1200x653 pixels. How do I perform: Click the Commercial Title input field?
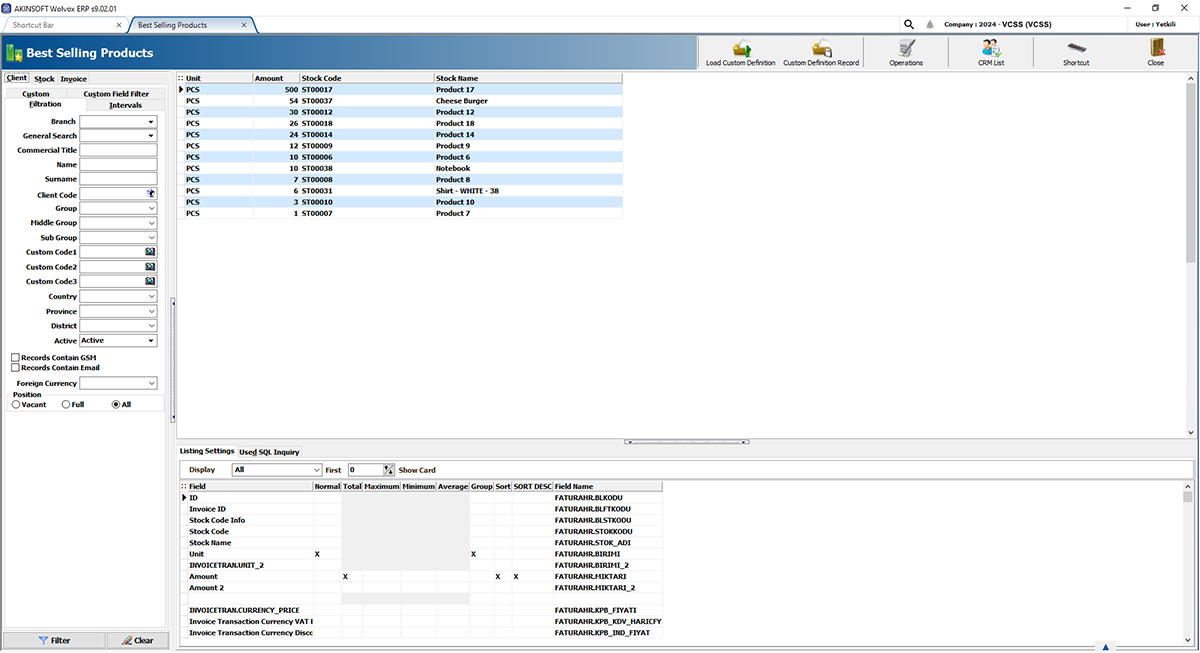point(119,150)
